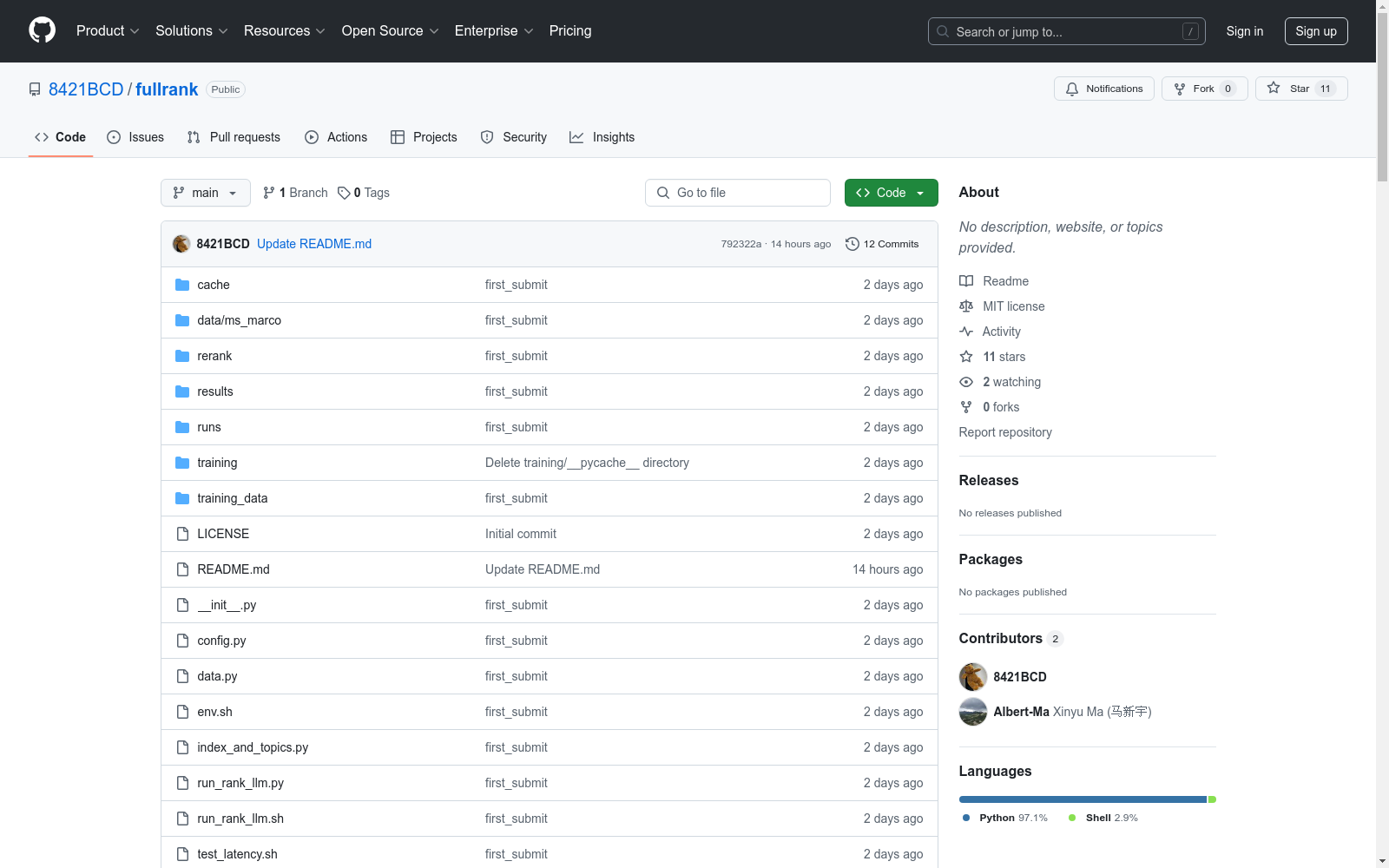1389x868 pixels.
Task: Click the Readme book icon in About
Action: click(x=966, y=281)
